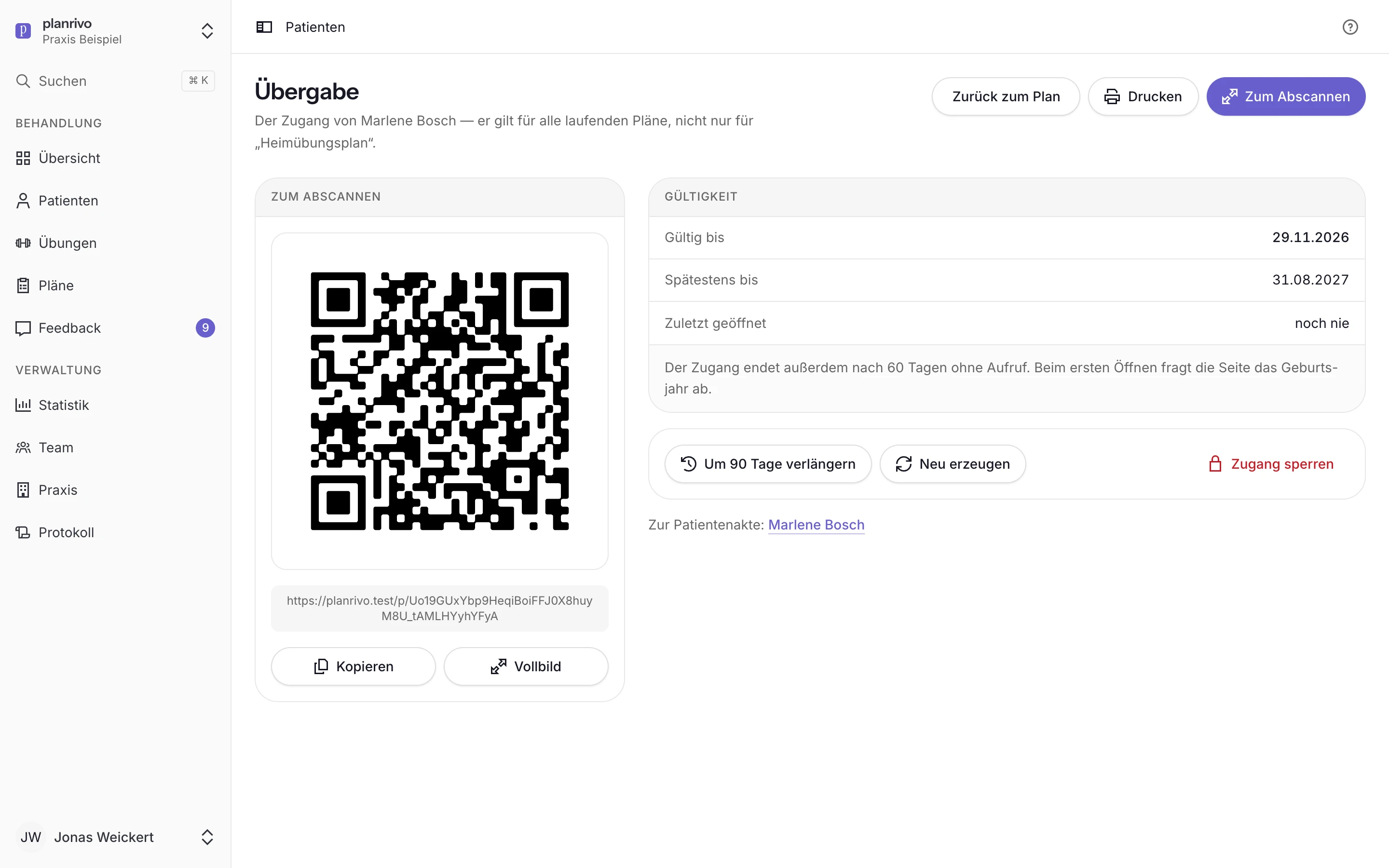Click the JW avatar
Screen dimensions: 1389x868
(30, 837)
